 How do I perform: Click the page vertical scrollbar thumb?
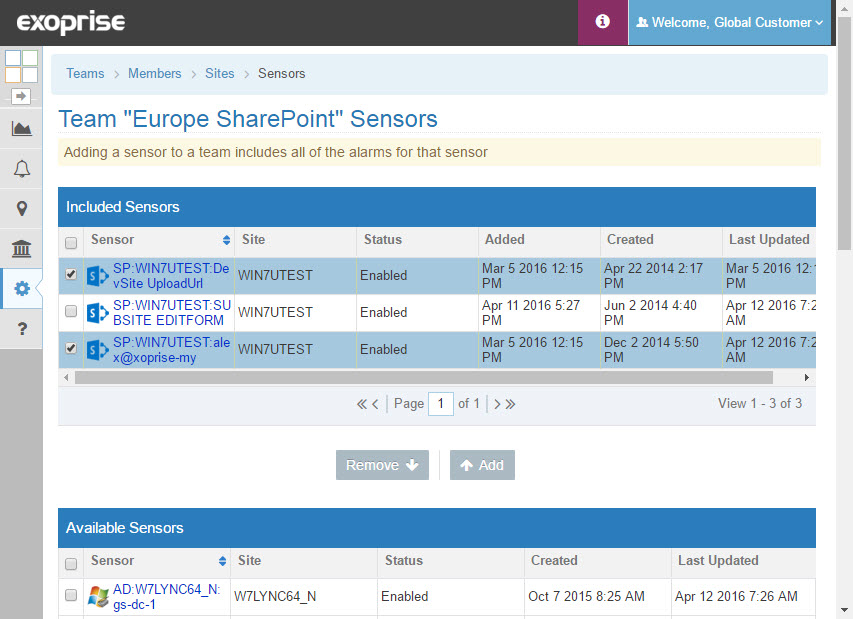(x=844, y=133)
